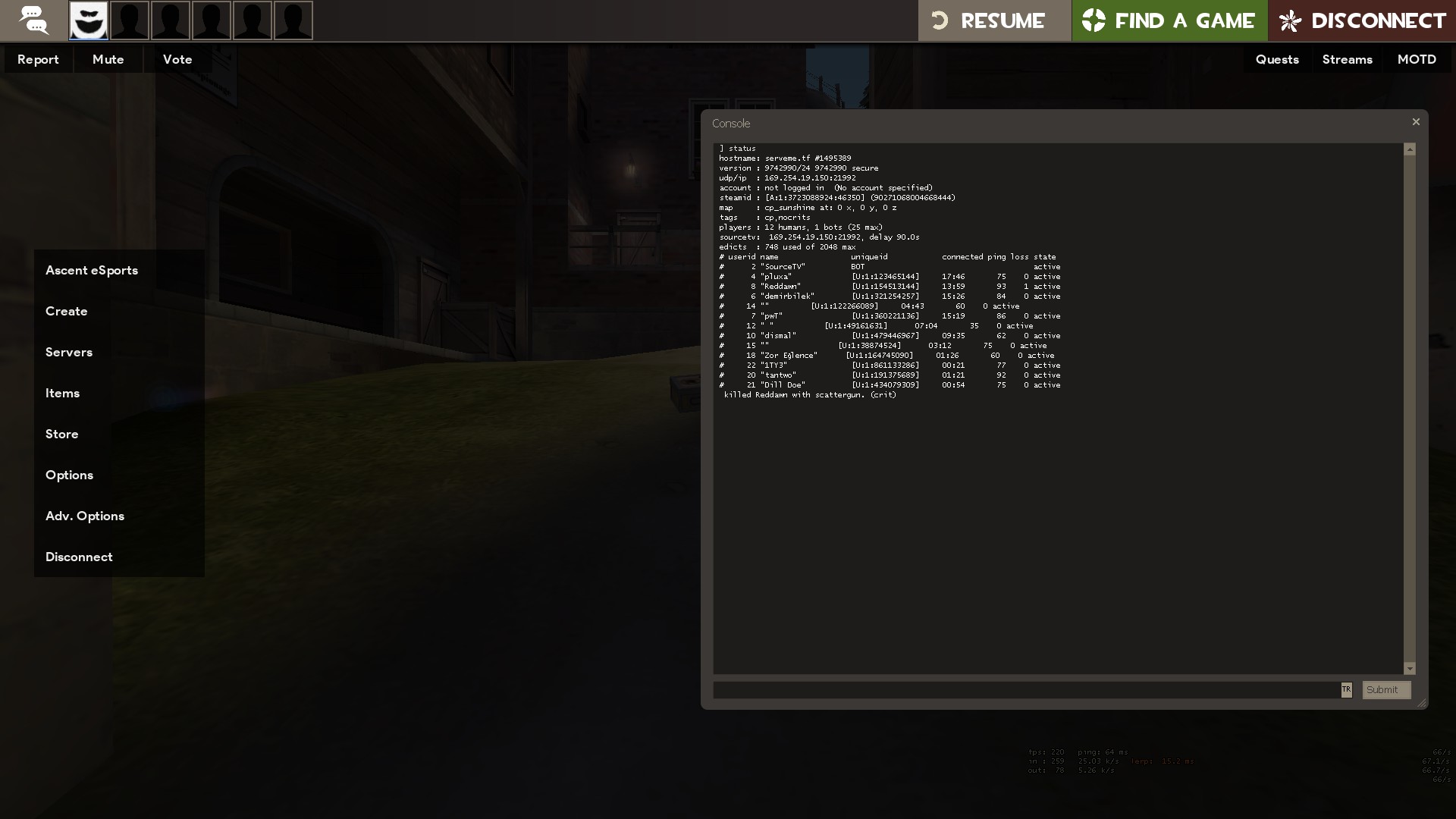Image resolution: width=1456 pixels, height=819 pixels.
Task: Open the Vote tab
Action: pos(177,59)
